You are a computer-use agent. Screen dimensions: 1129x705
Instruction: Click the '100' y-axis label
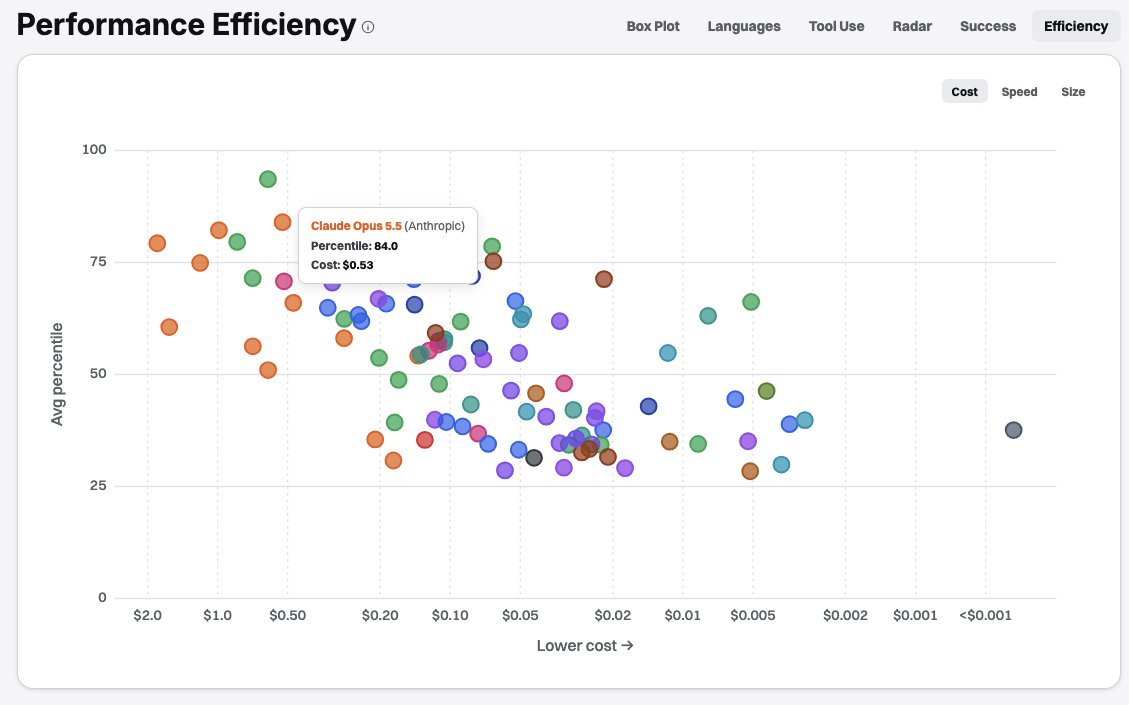click(x=94, y=150)
